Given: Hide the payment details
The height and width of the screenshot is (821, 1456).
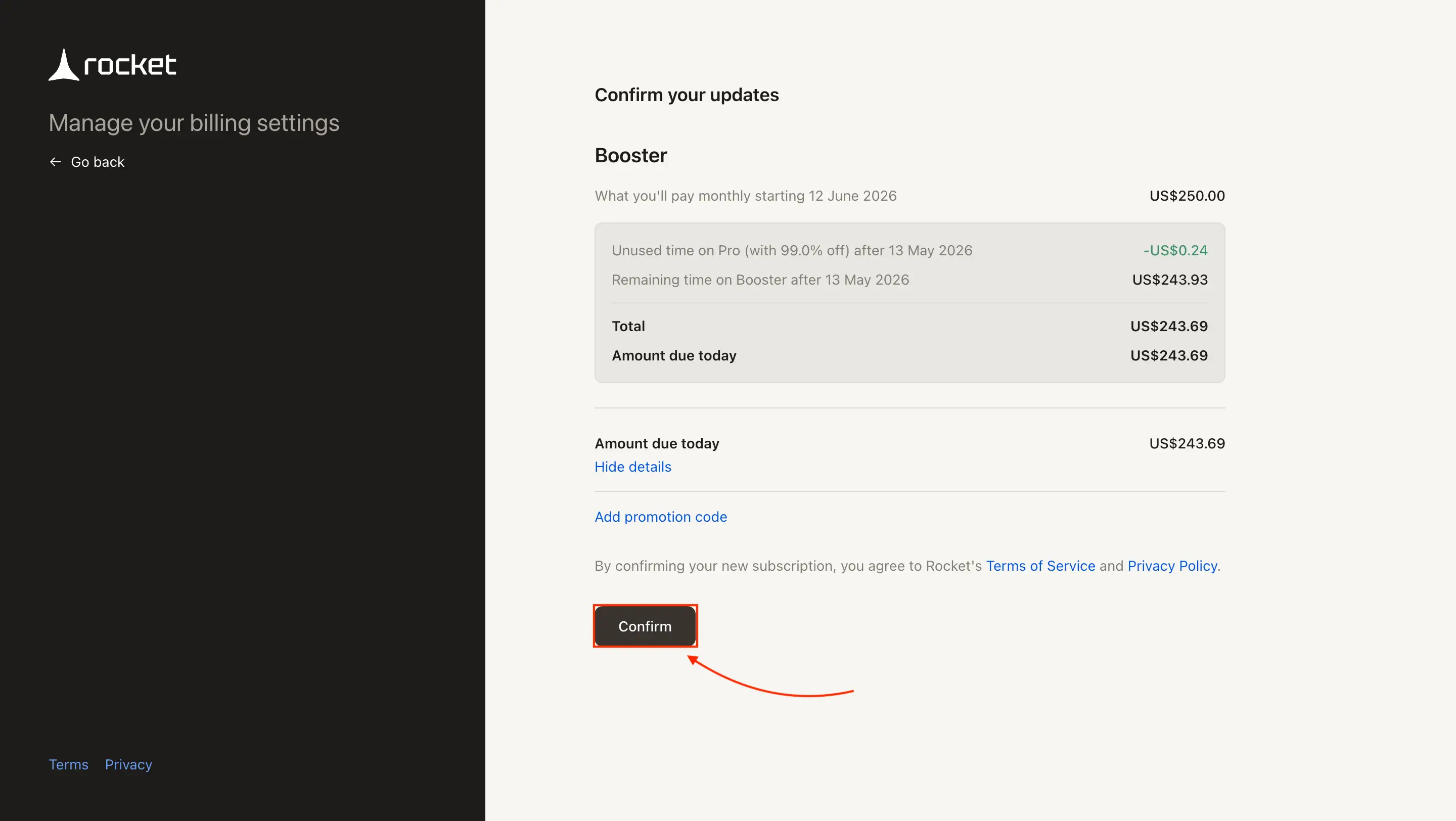Looking at the screenshot, I should (x=632, y=467).
